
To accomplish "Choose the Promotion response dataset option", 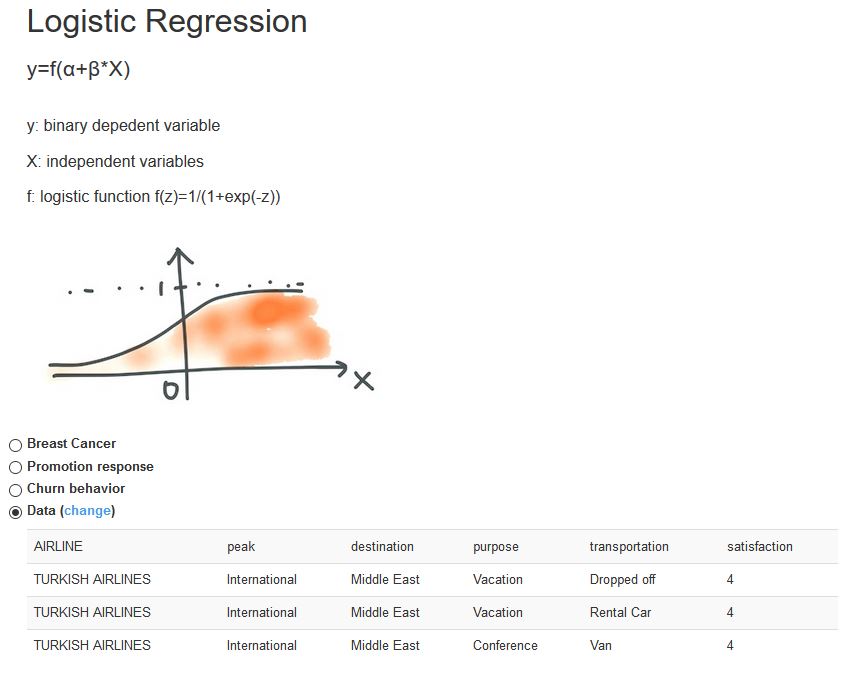I will [15, 467].
